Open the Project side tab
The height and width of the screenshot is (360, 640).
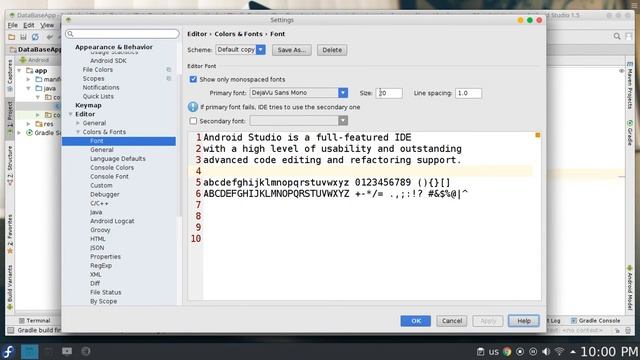click(x=10, y=119)
